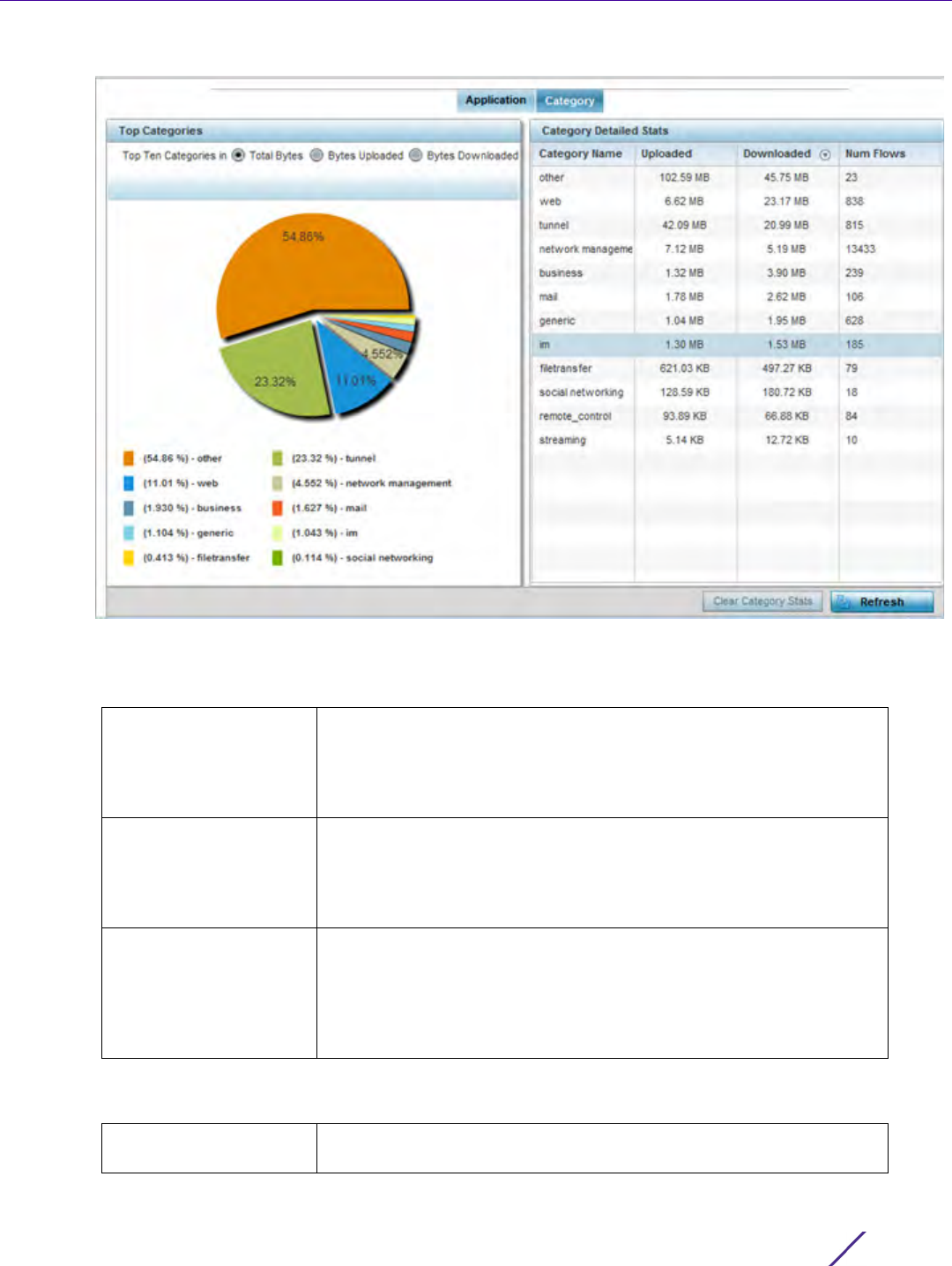Click the 13433 num flows value
Image resolution: width=952 pixels, height=1266 pixels.
(x=860, y=249)
